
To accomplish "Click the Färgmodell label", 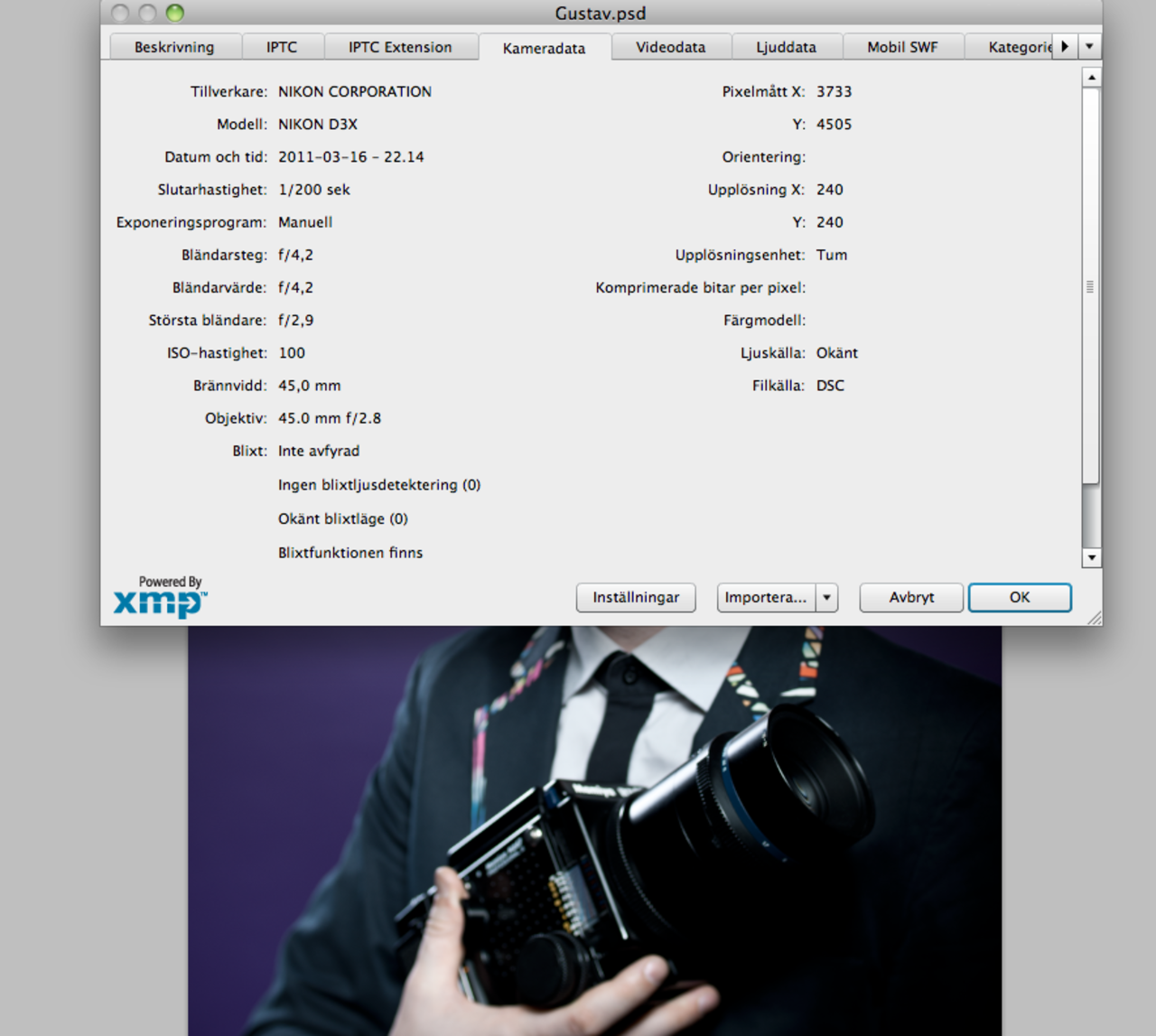I will click(765, 321).
